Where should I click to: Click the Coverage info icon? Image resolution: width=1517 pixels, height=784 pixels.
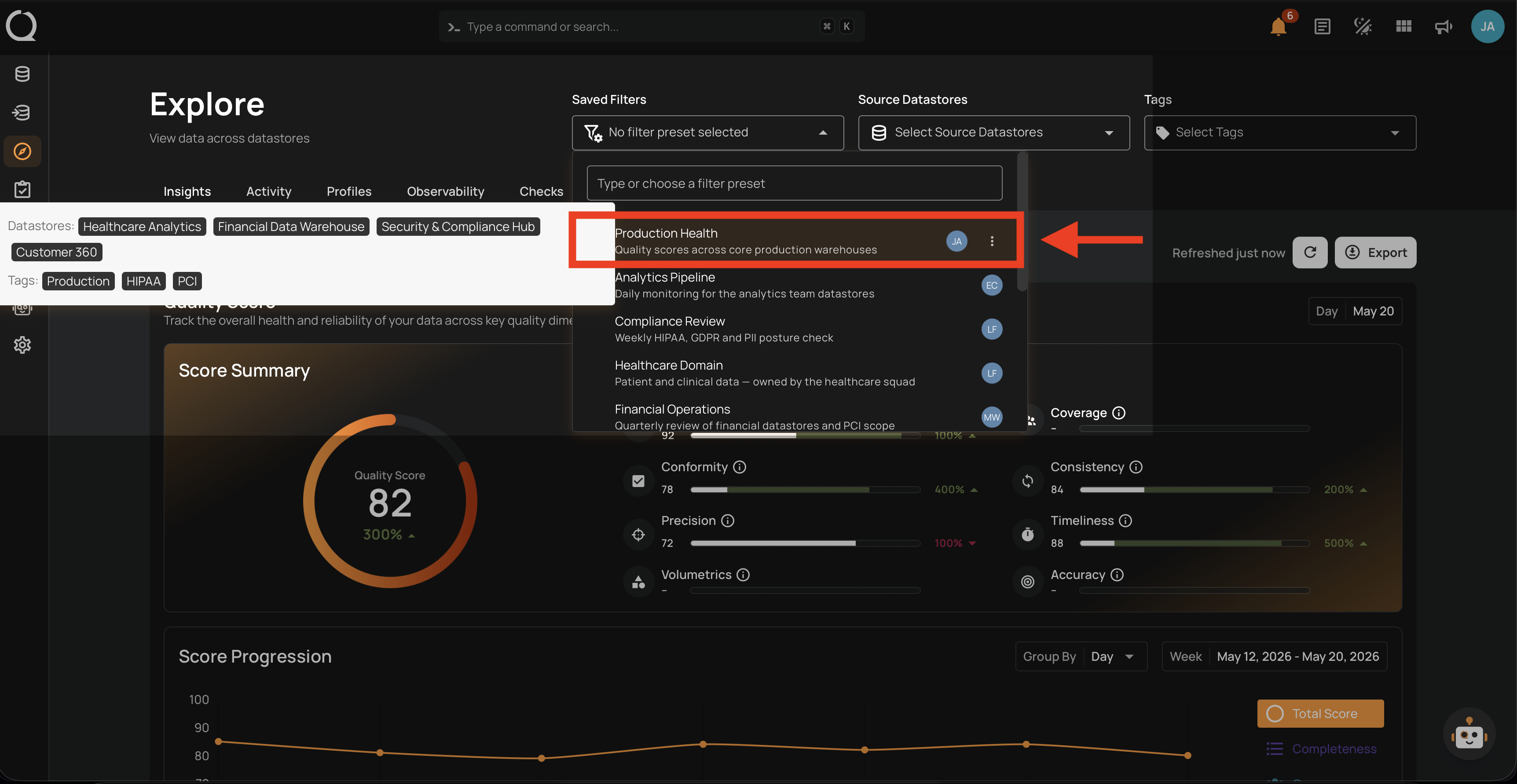click(1119, 413)
